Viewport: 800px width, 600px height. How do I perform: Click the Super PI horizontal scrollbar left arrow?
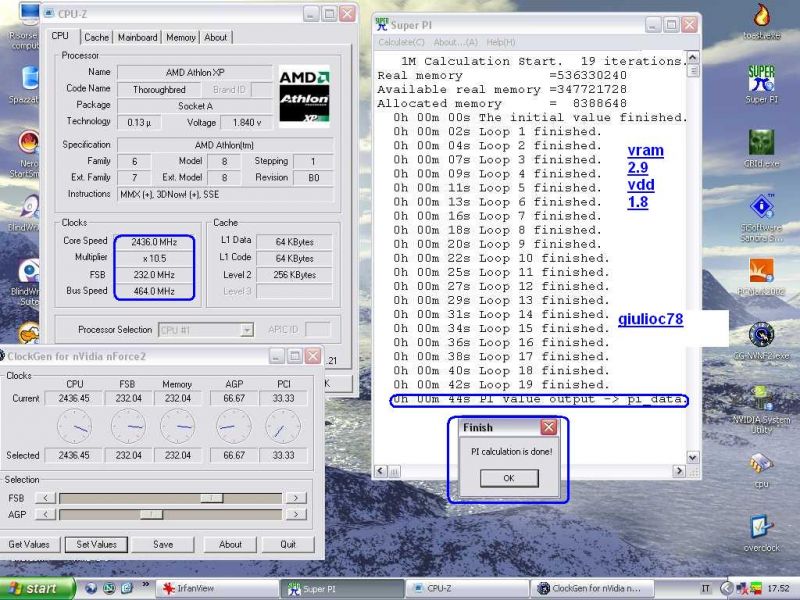[x=381, y=470]
